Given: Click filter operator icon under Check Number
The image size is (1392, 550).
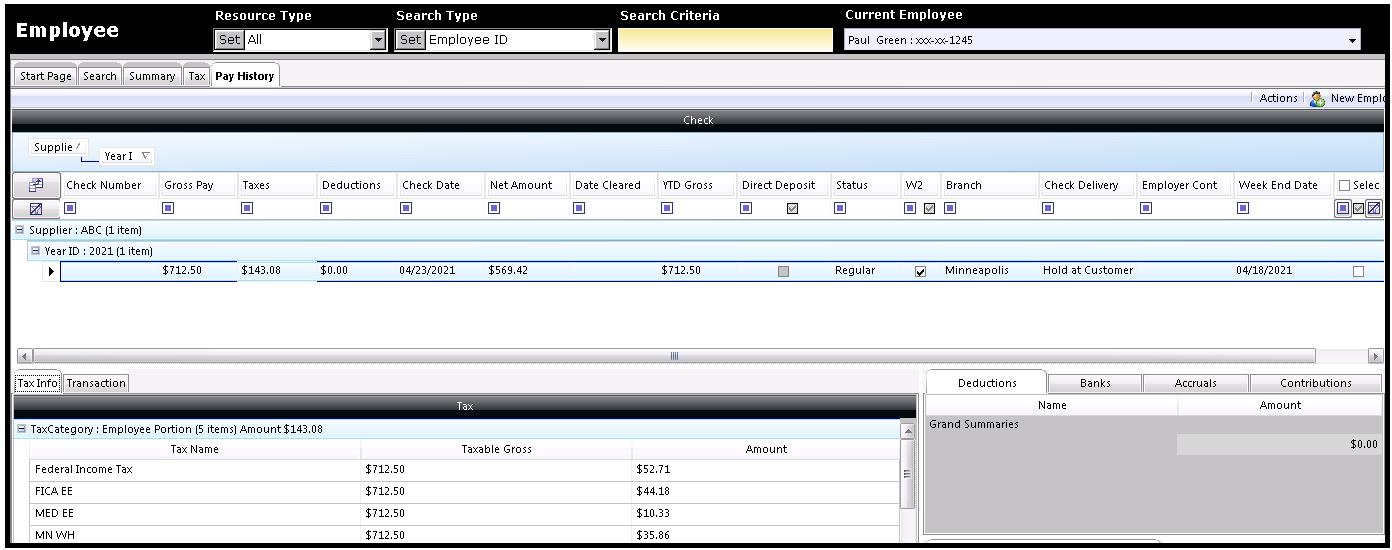Looking at the screenshot, I should click(70, 209).
